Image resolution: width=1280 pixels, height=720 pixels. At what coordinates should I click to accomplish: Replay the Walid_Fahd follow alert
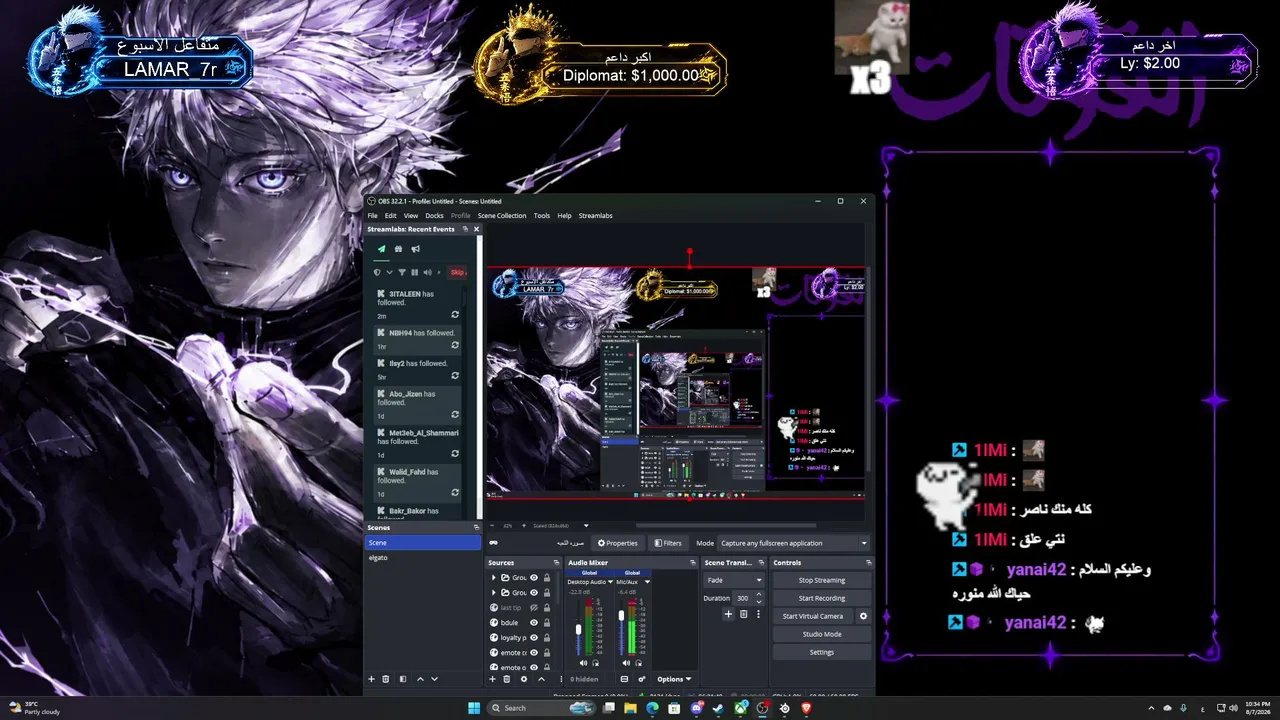455,492
